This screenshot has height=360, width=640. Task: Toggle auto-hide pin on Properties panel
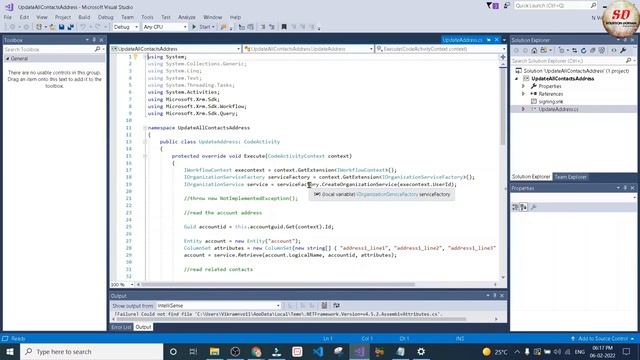pos(625,188)
